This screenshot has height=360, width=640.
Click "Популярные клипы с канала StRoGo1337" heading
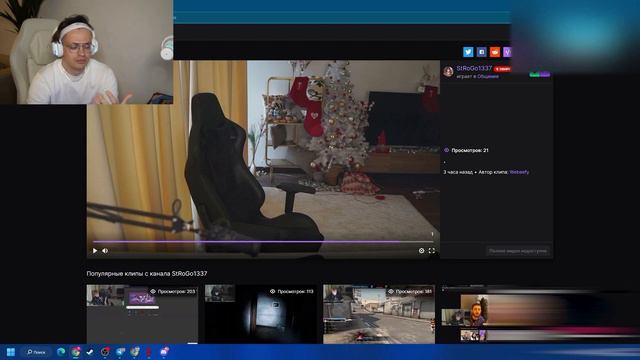click(x=147, y=273)
